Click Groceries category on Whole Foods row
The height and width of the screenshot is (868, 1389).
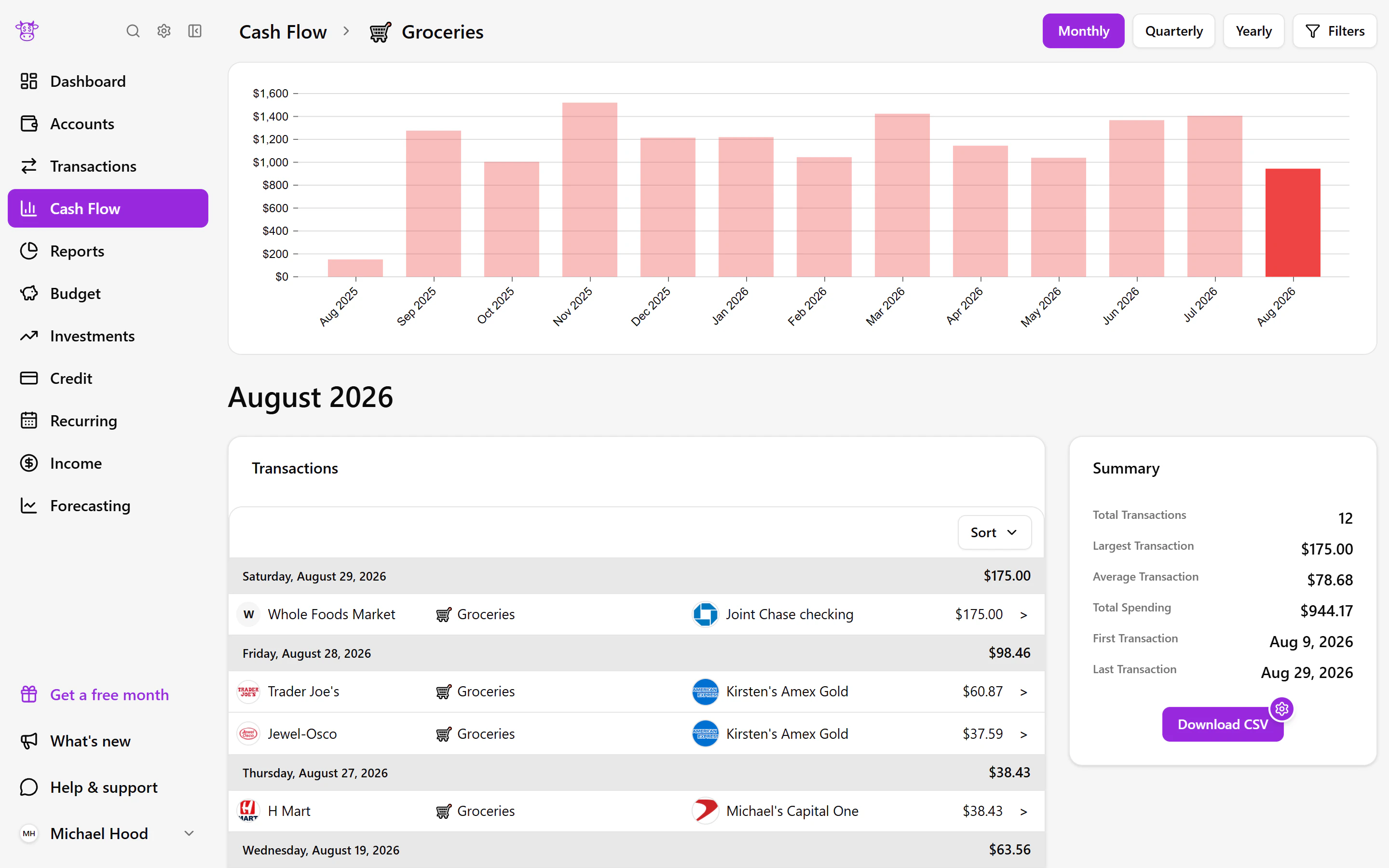click(475, 614)
